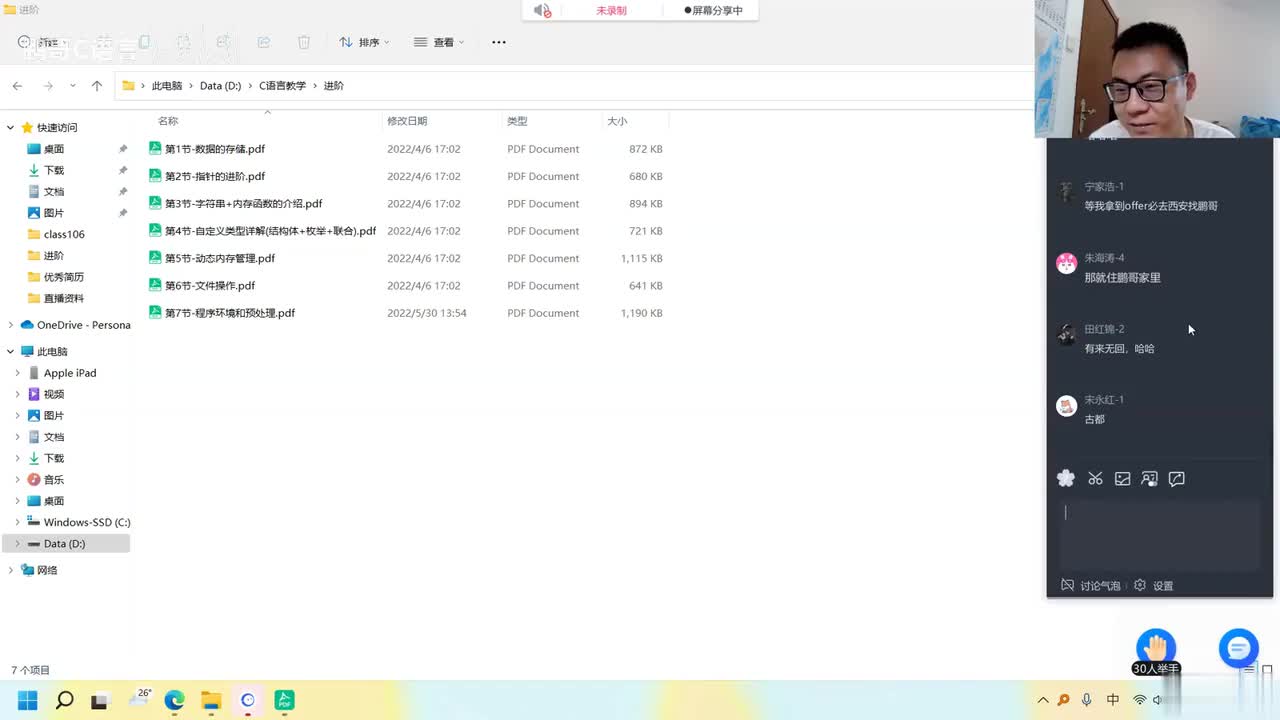Open the emoji flower icon in chat panel

[1066, 479]
